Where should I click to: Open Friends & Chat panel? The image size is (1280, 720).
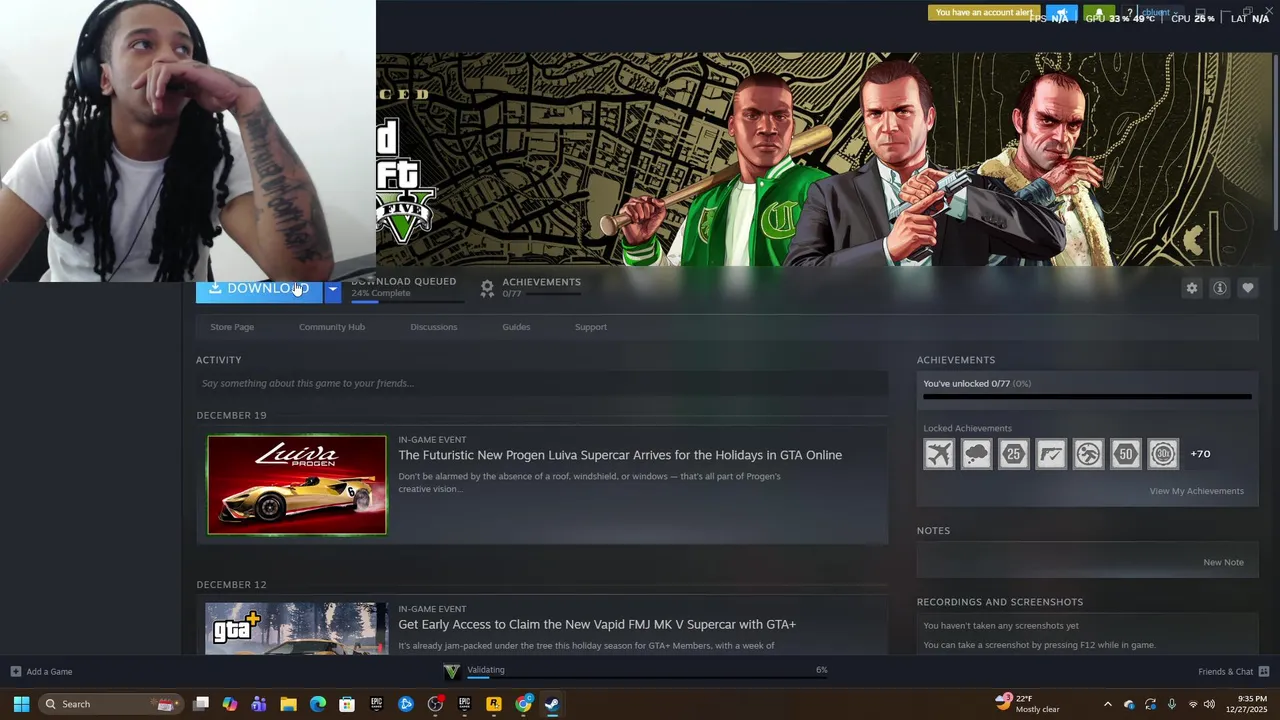pyautogui.click(x=1233, y=671)
